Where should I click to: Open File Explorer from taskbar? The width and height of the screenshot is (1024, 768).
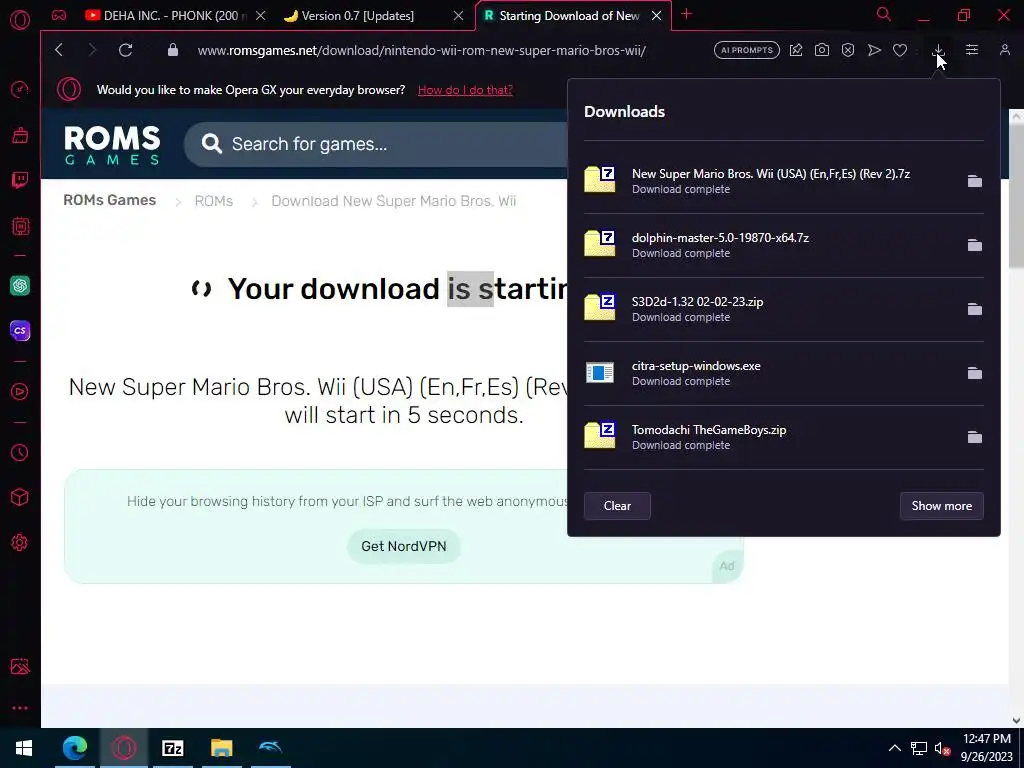pos(221,748)
